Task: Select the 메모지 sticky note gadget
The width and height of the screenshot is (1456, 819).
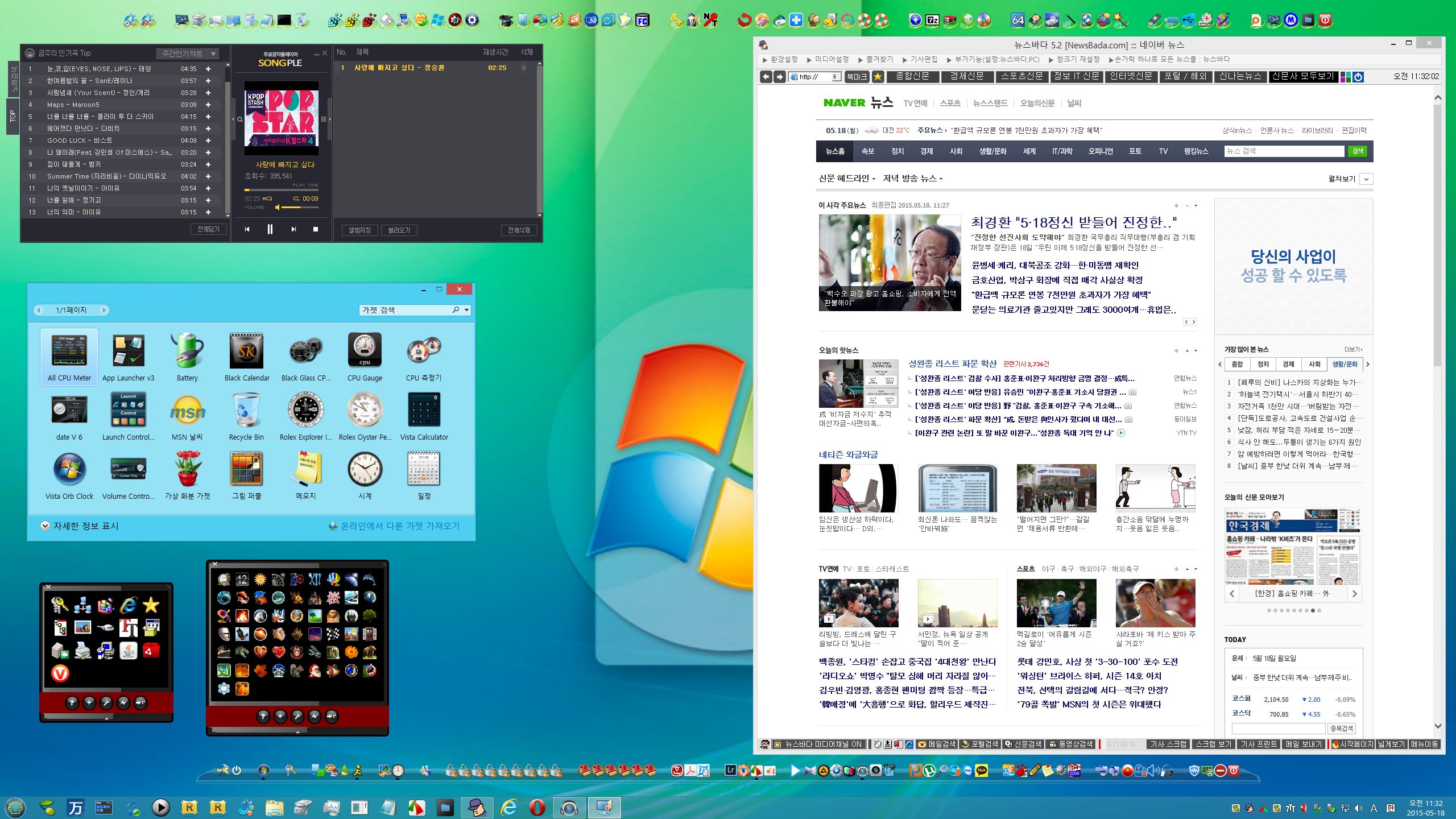Action: pyautogui.click(x=305, y=475)
